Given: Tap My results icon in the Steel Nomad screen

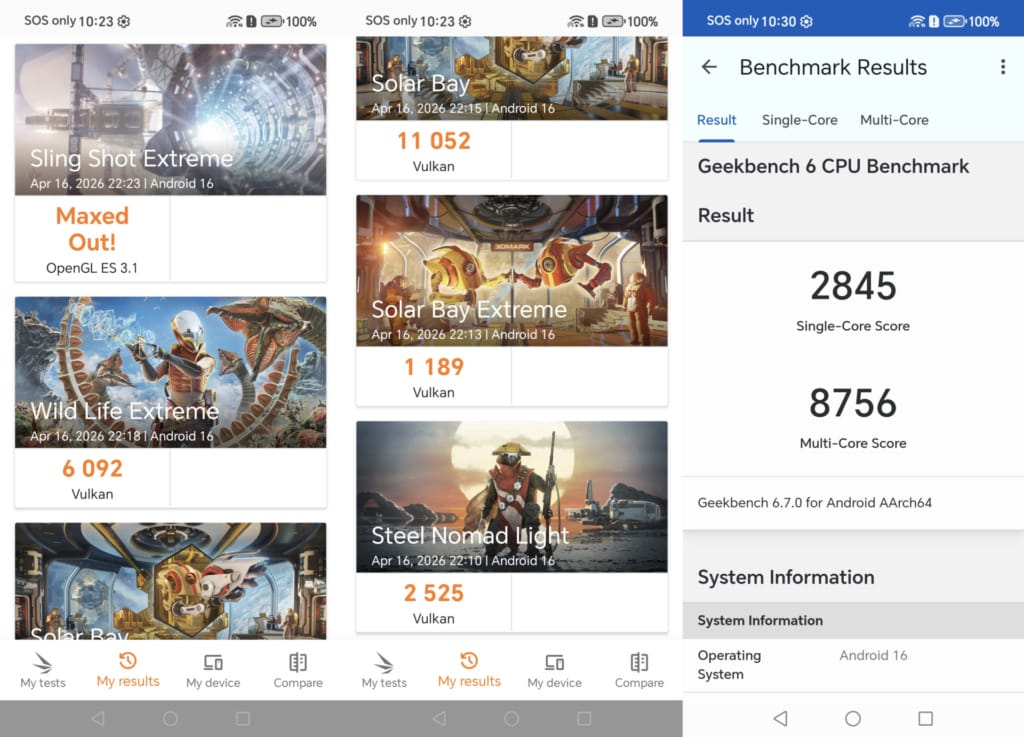Looking at the screenshot, I should point(468,661).
